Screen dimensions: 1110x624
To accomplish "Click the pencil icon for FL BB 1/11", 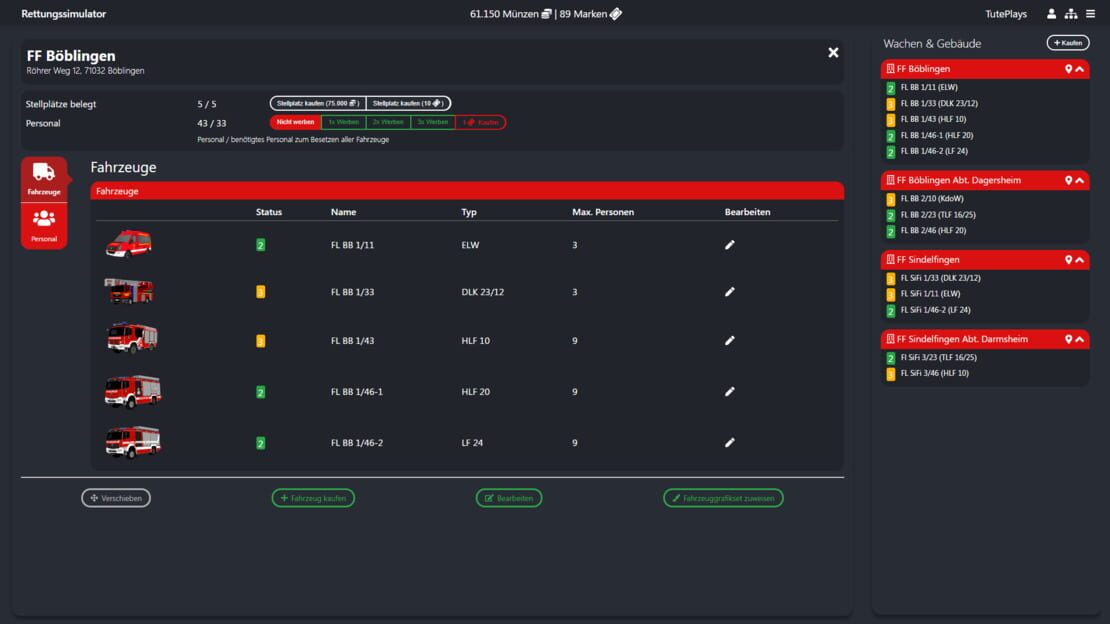I will point(729,245).
